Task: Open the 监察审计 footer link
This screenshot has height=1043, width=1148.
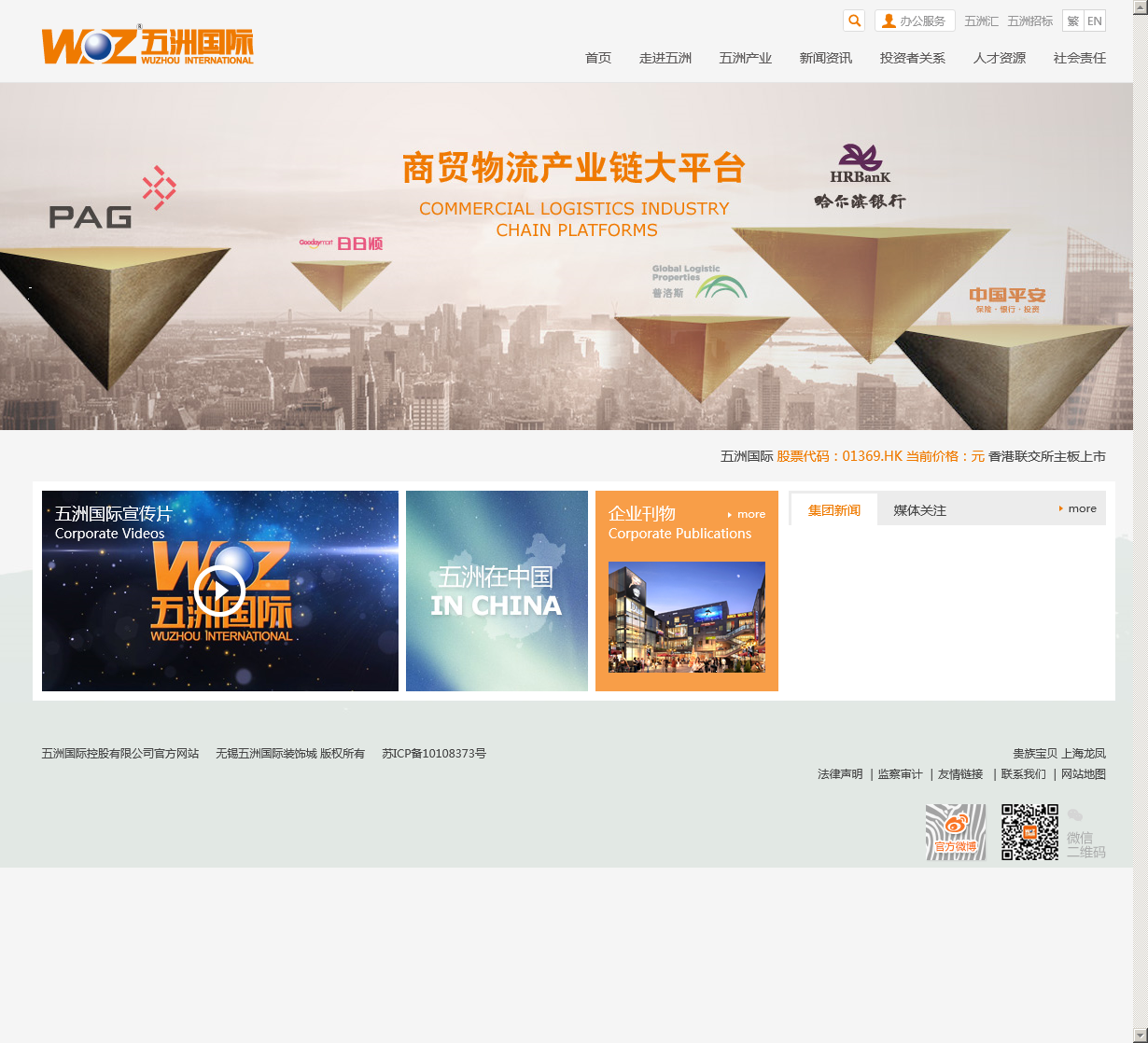Action: click(x=900, y=773)
